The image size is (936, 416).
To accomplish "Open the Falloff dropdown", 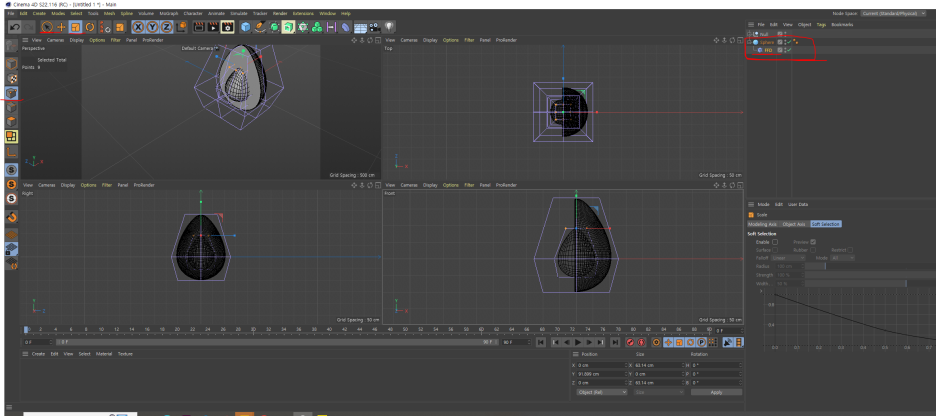I will [x=788, y=258].
